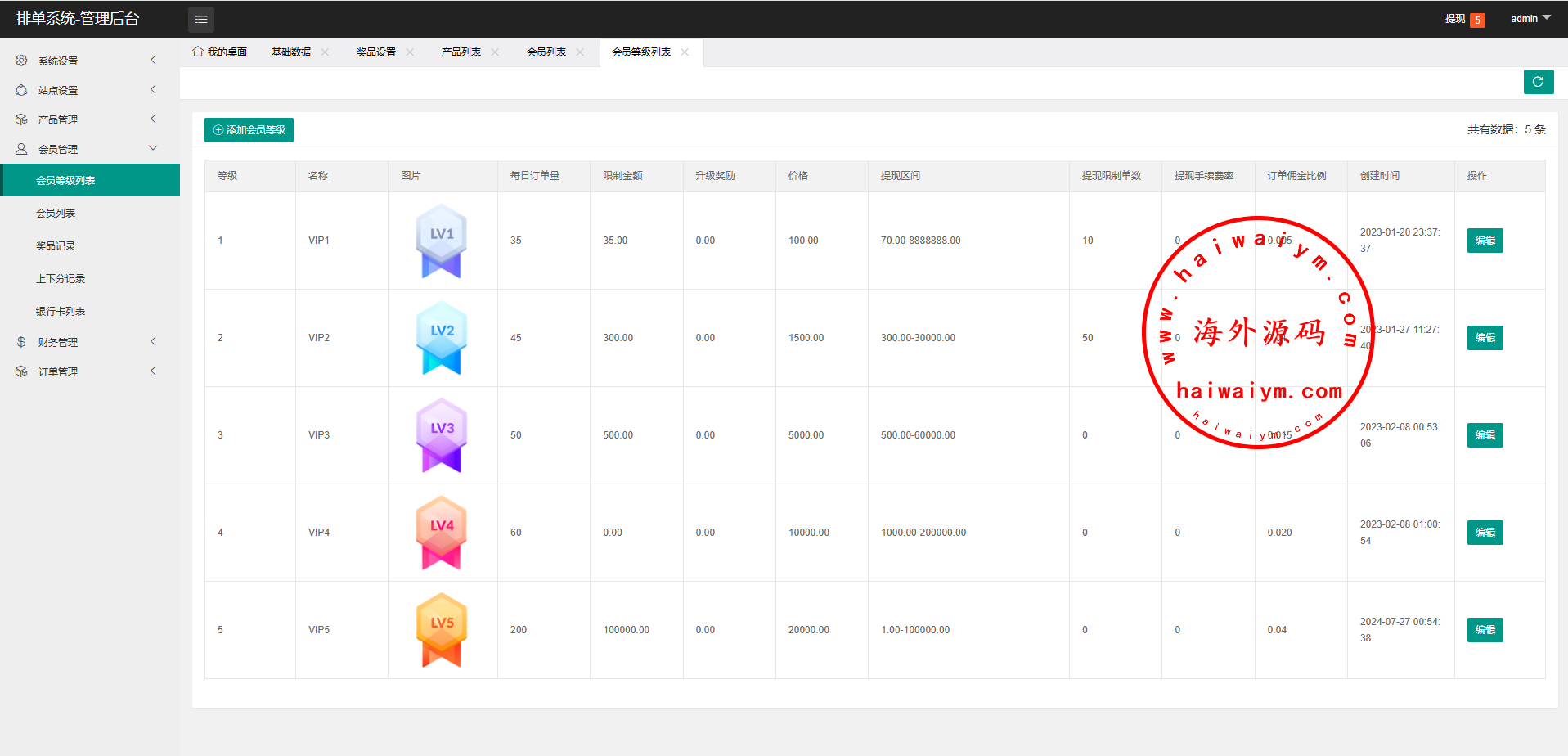Click the LV3 purple badge image
The image size is (1568, 756).
[x=442, y=434]
